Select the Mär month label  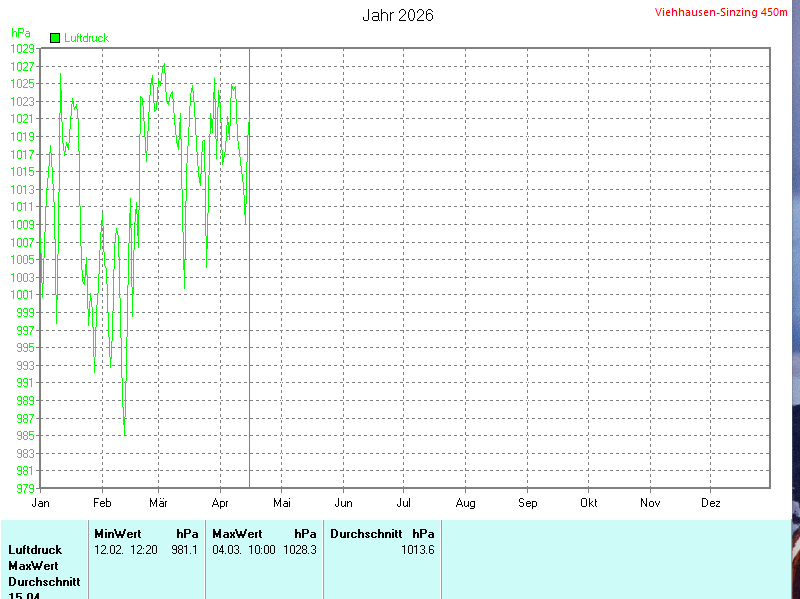point(159,503)
